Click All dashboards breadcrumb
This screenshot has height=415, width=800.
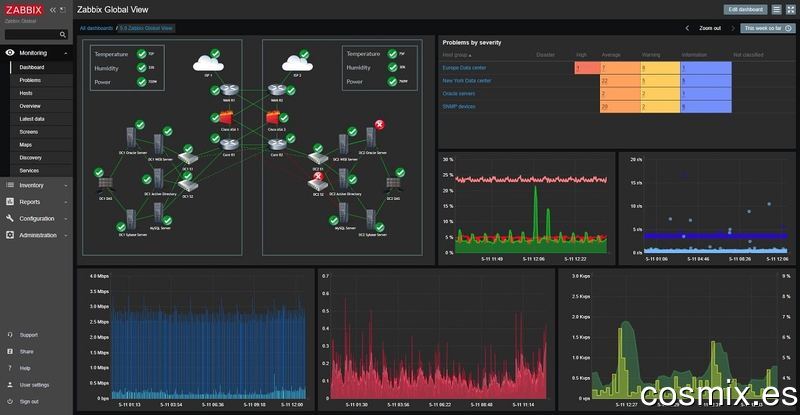[96, 28]
